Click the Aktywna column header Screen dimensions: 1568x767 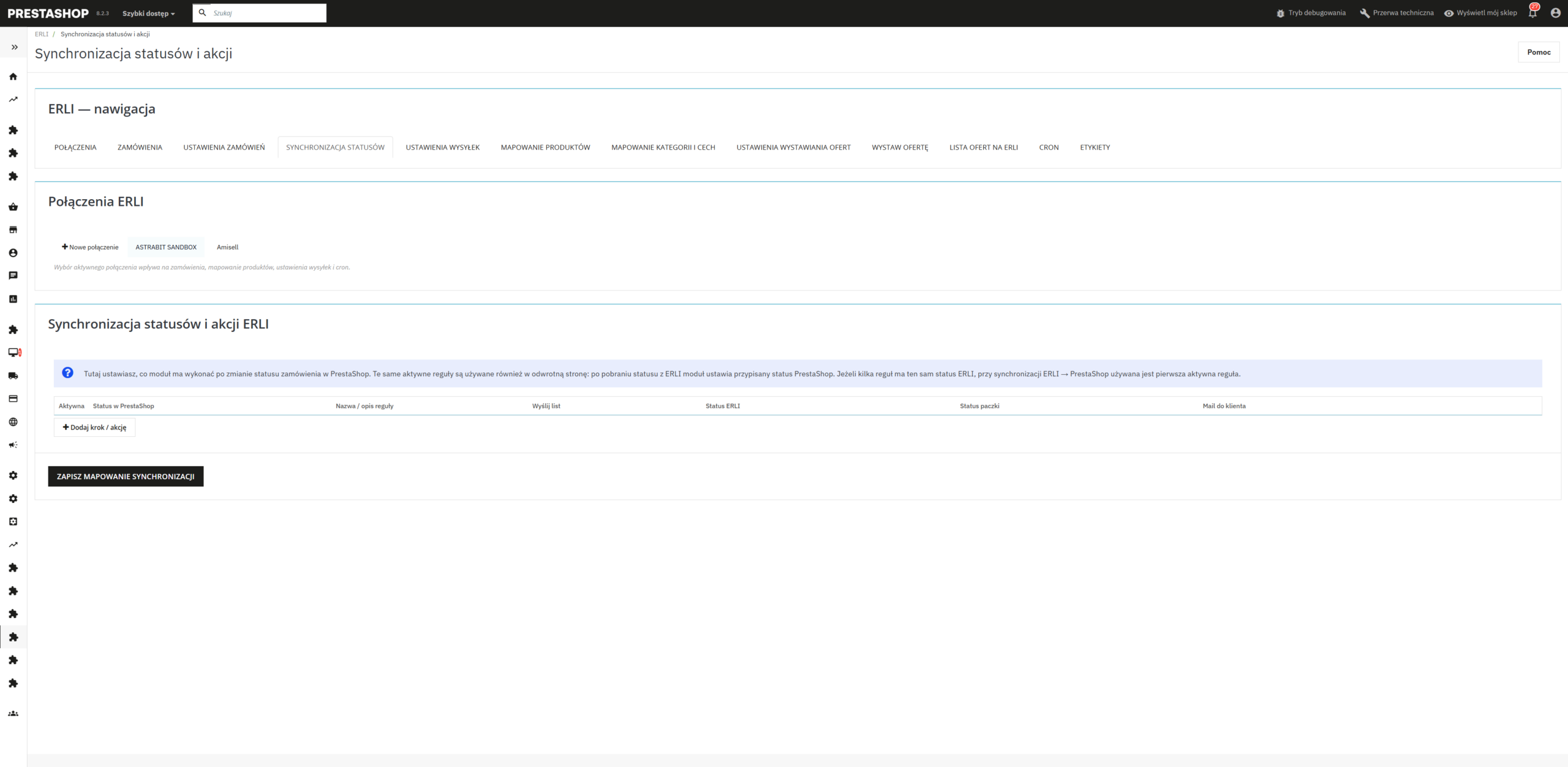(x=72, y=406)
